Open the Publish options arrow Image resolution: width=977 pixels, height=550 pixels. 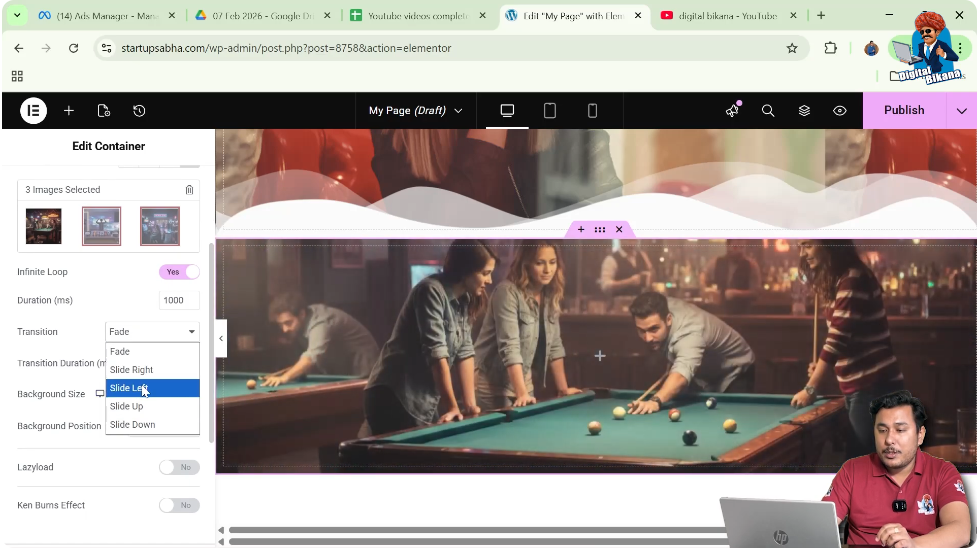tap(962, 111)
